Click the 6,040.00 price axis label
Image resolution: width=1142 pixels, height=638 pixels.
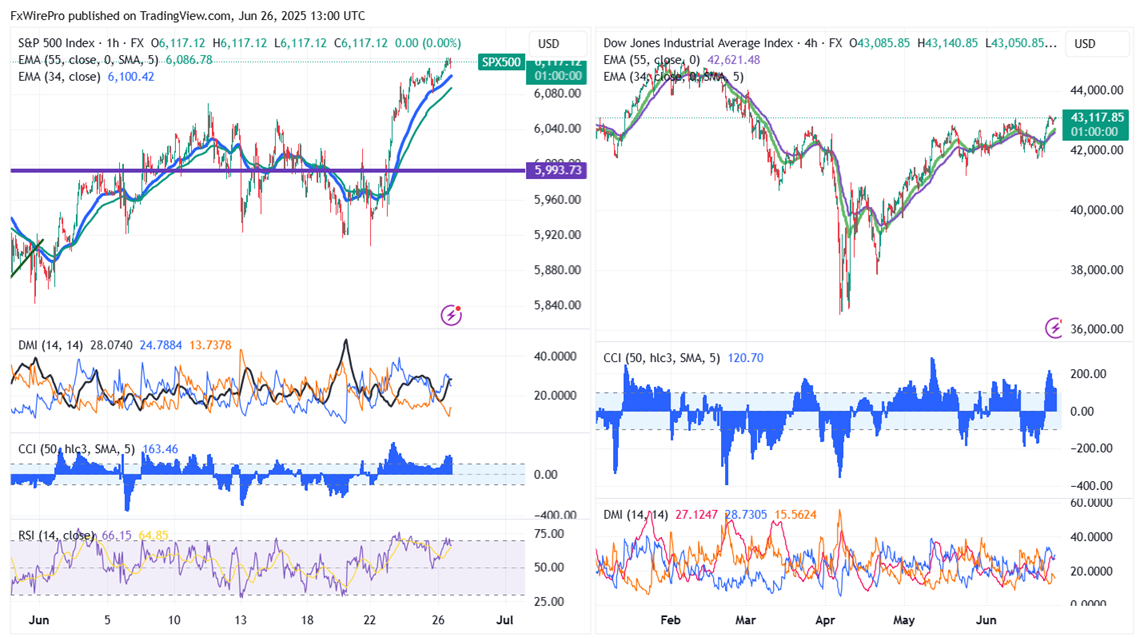pos(557,129)
